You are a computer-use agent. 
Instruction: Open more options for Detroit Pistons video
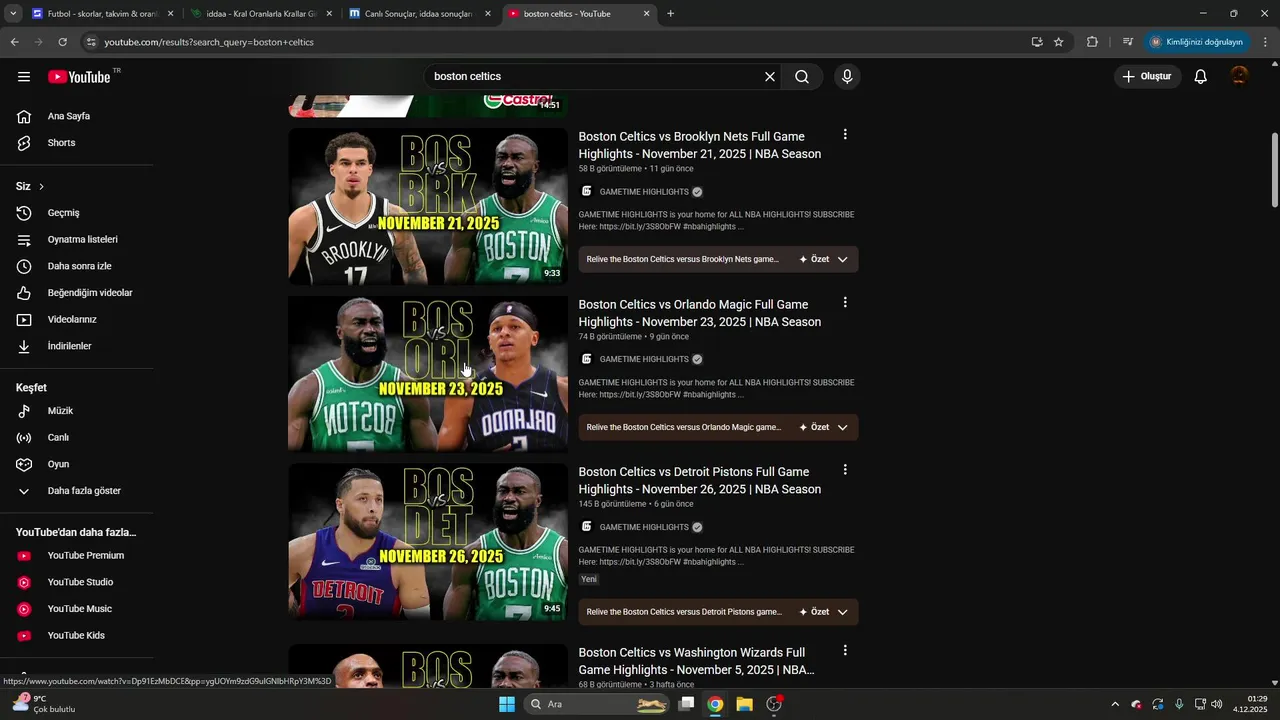[x=845, y=470]
